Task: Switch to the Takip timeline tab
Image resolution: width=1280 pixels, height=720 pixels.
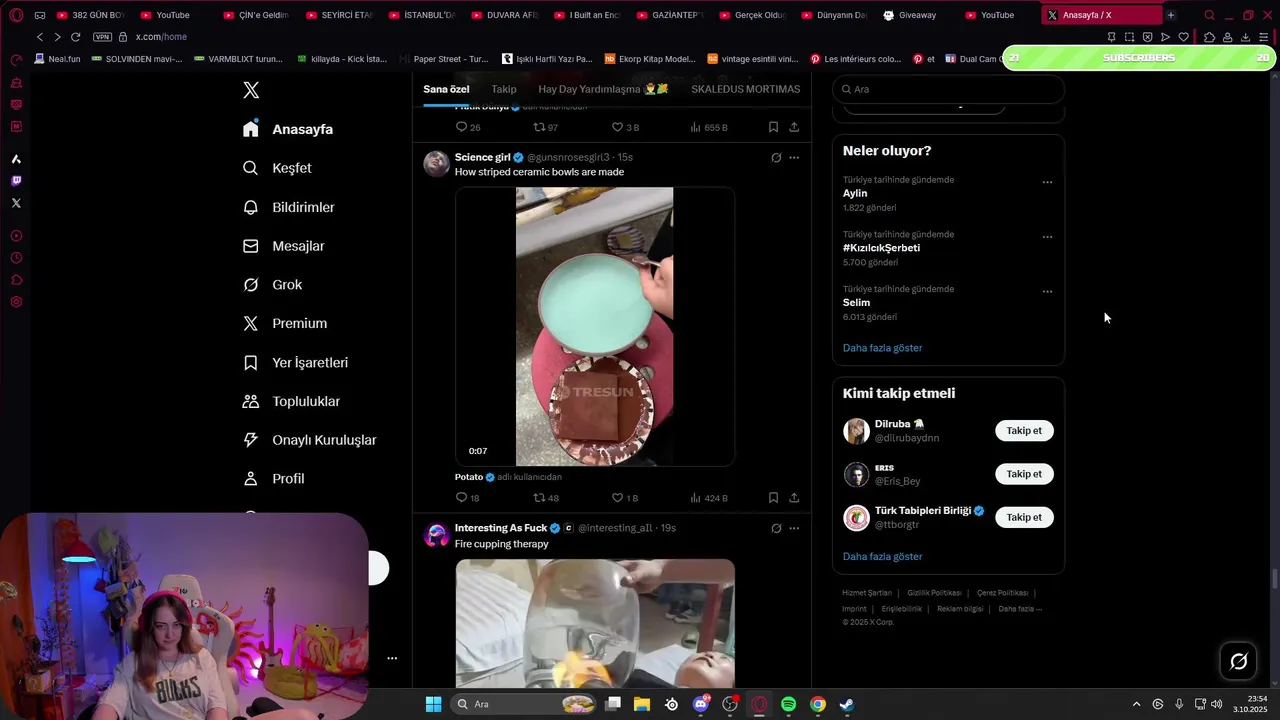Action: [x=504, y=89]
